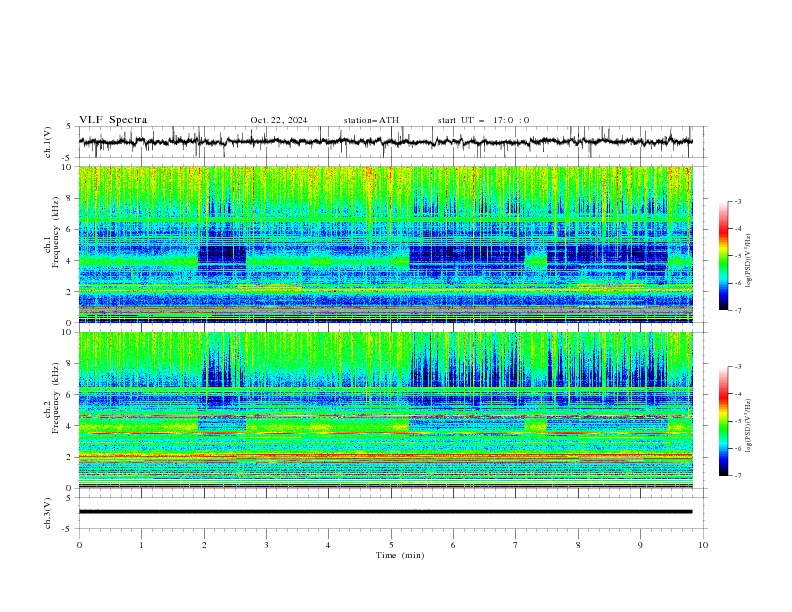
Task: Click time axis tick label "6"
Action: pos(453,545)
